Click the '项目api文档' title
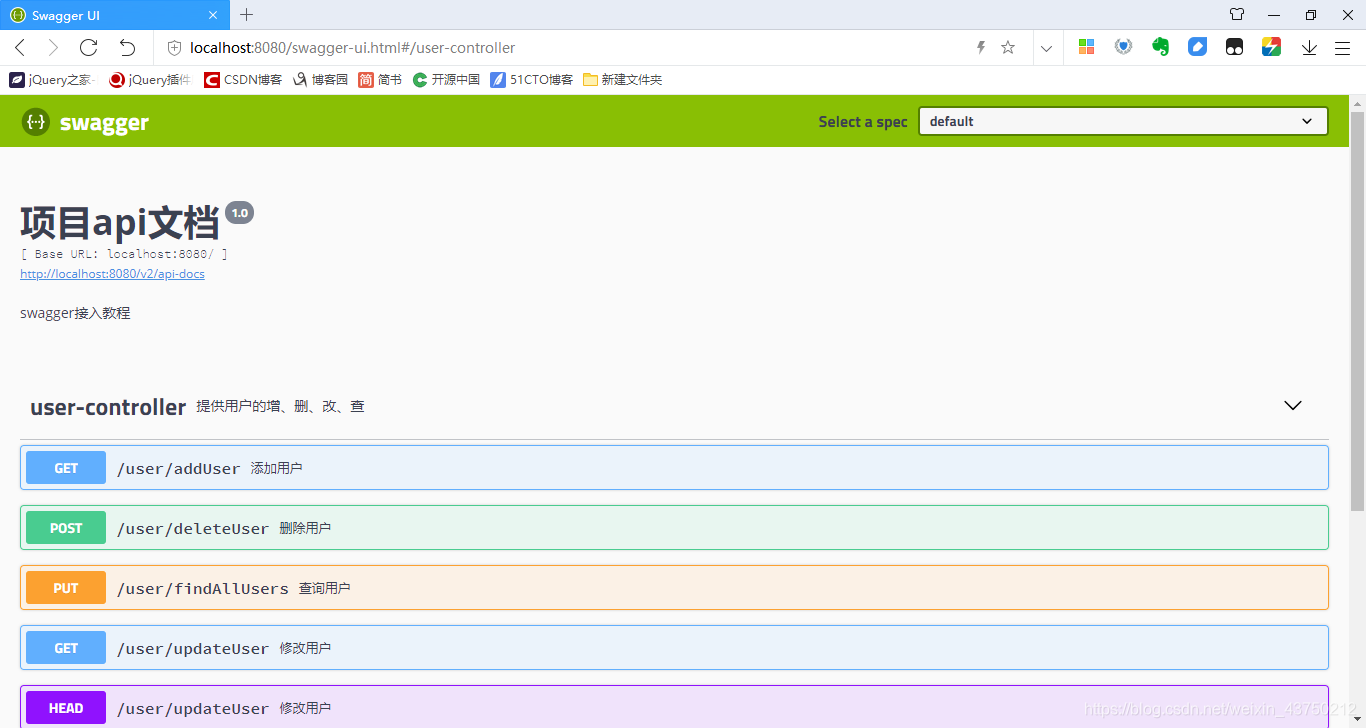The width and height of the screenshot is (1366, 728). coord(120,222)
